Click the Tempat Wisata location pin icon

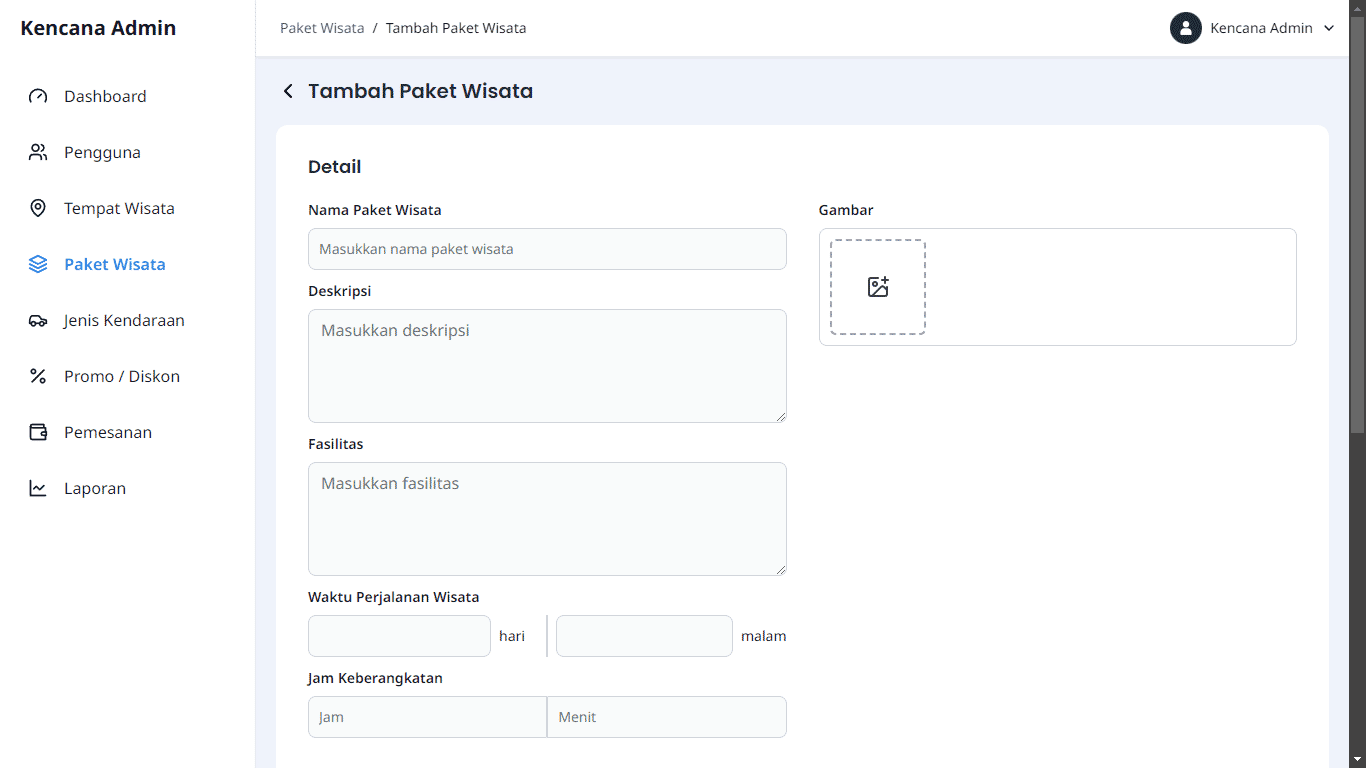pos(38,209)
